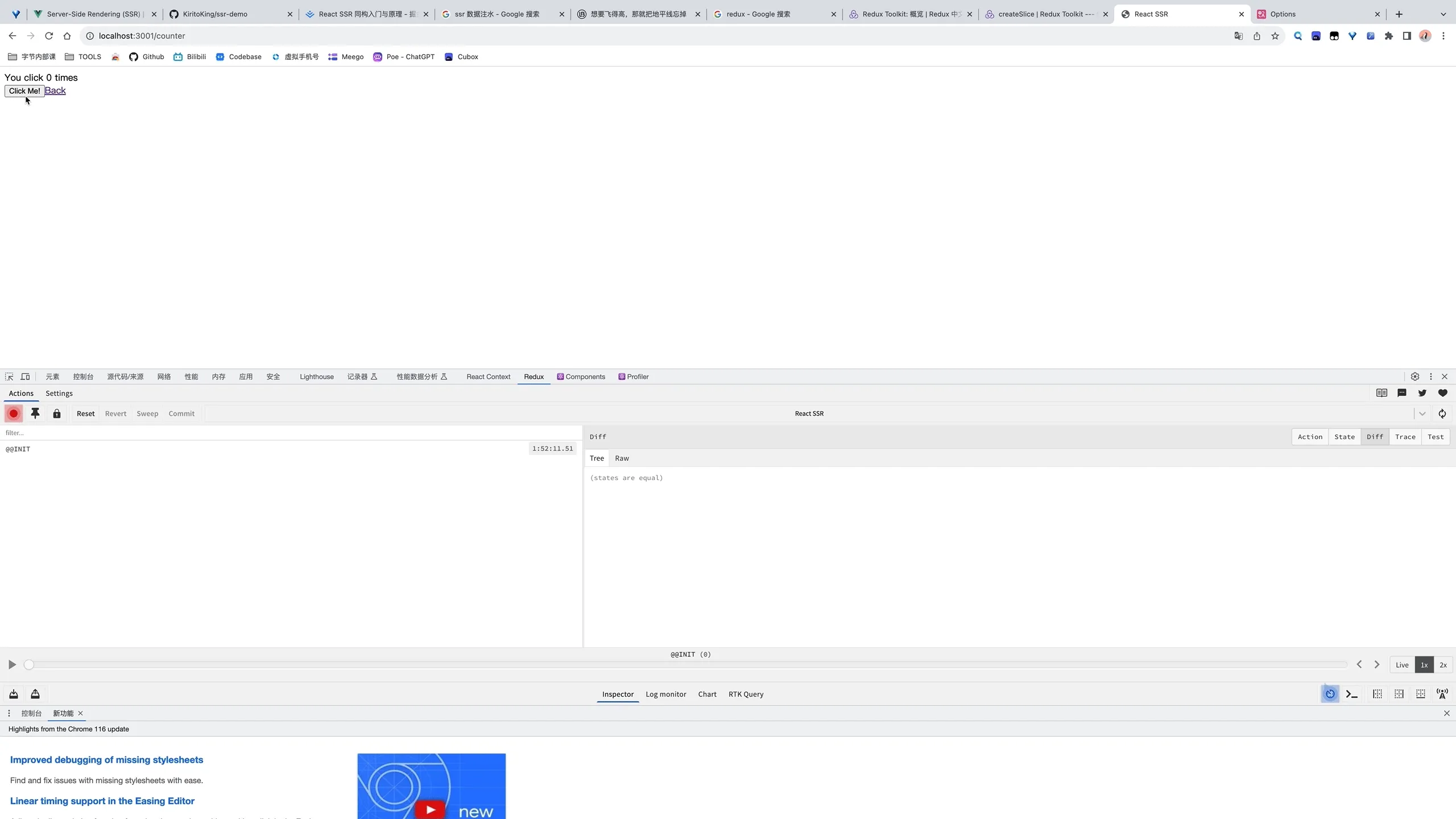Click the remote broadcast antenna icon
This screenshot has width=1456, height=819.
point(1442,694)
